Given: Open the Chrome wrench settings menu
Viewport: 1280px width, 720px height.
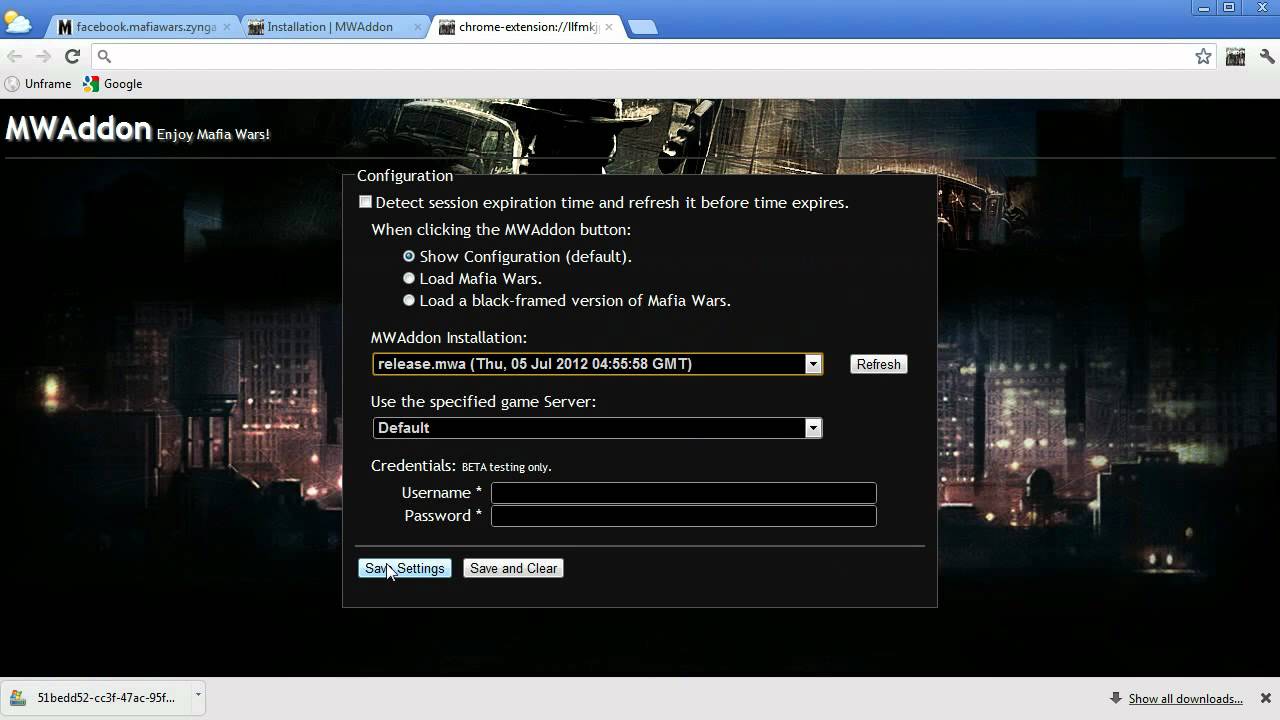Looking at the screenshot, I should [x=1268, y=57].
